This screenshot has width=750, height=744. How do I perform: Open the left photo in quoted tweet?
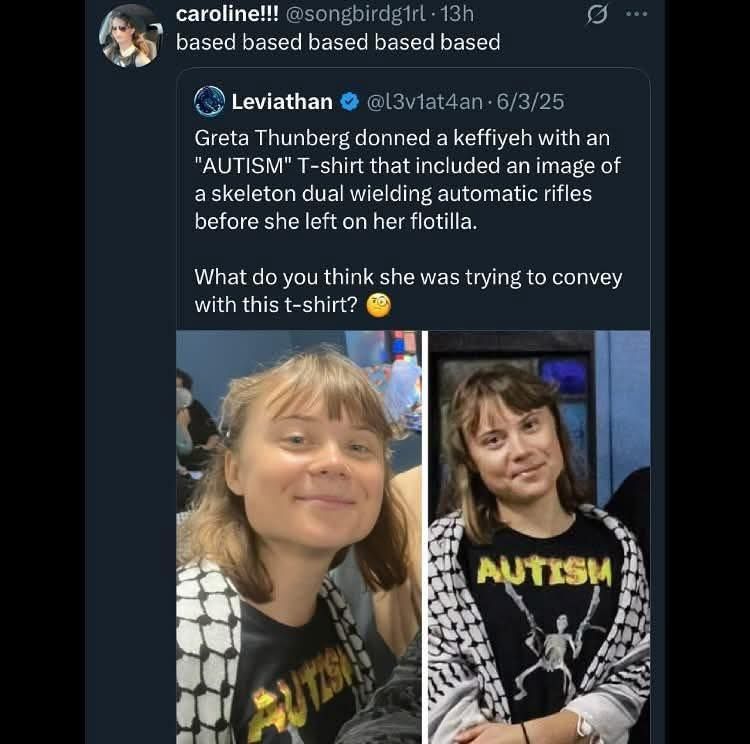click(299, 536)
